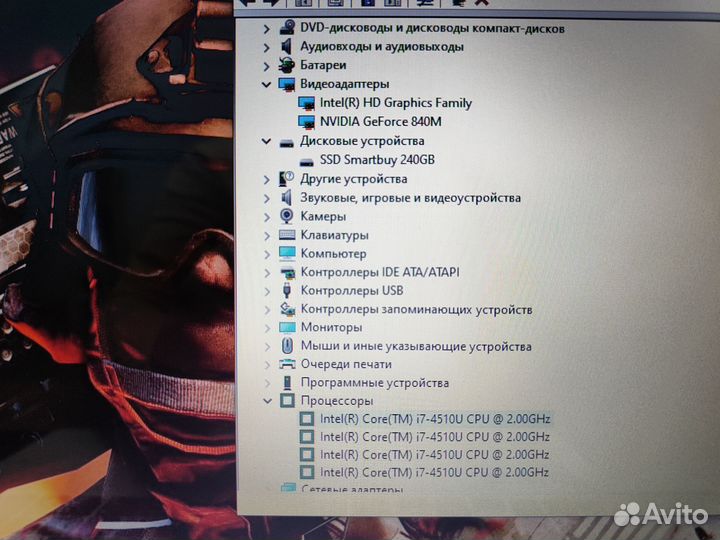The width and height of the screenshot is (720, 540).
Task: Click the USB plug icon beside Контроллеры USB
Action: 287,291
